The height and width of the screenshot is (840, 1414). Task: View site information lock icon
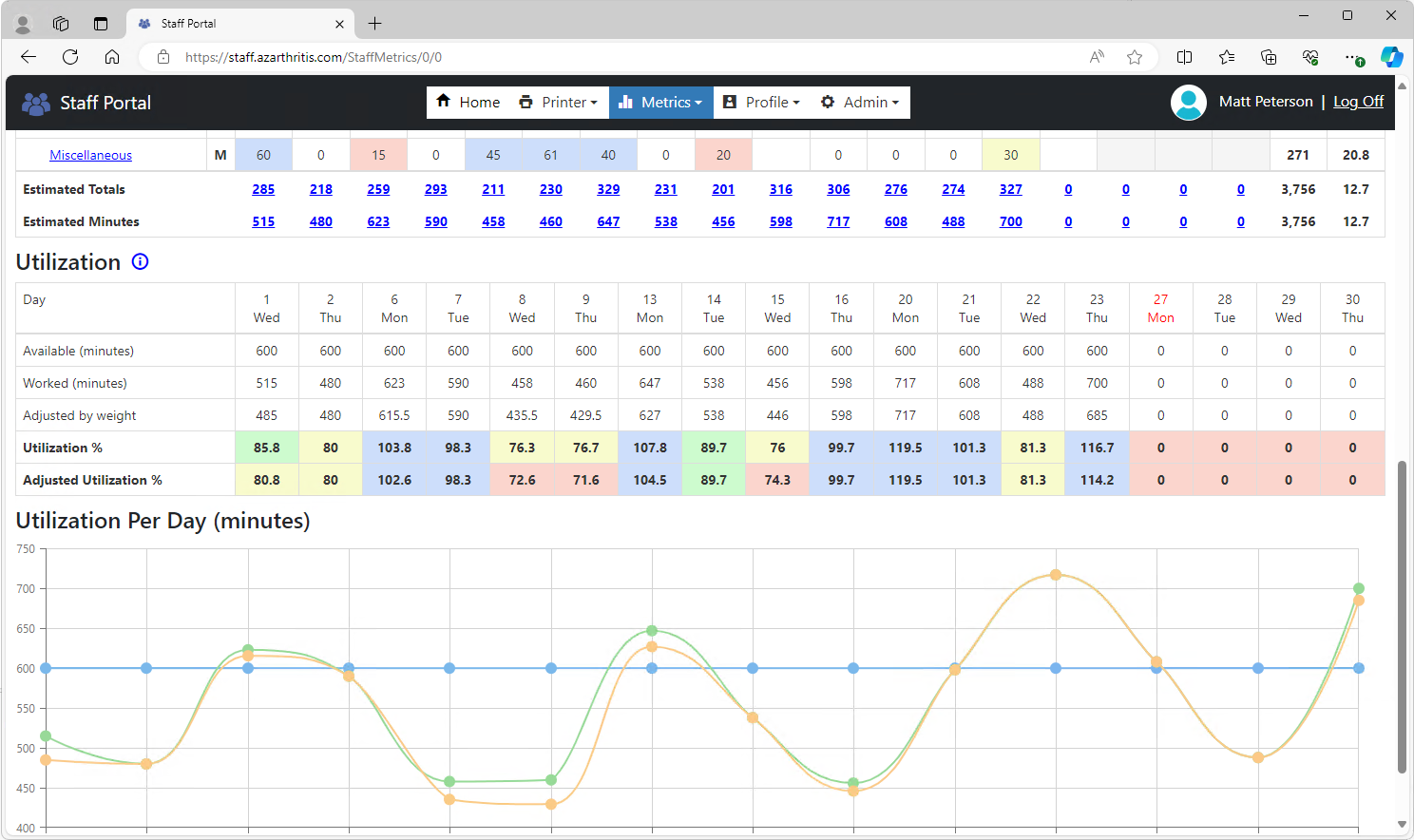point(163,57)
